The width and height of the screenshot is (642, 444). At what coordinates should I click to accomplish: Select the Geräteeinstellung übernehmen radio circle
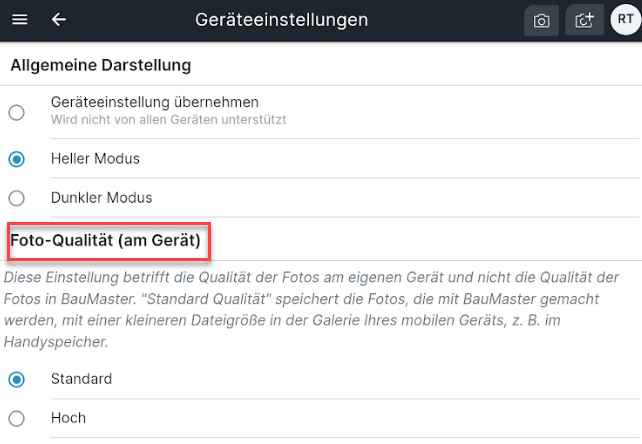(x=17, y=113)
